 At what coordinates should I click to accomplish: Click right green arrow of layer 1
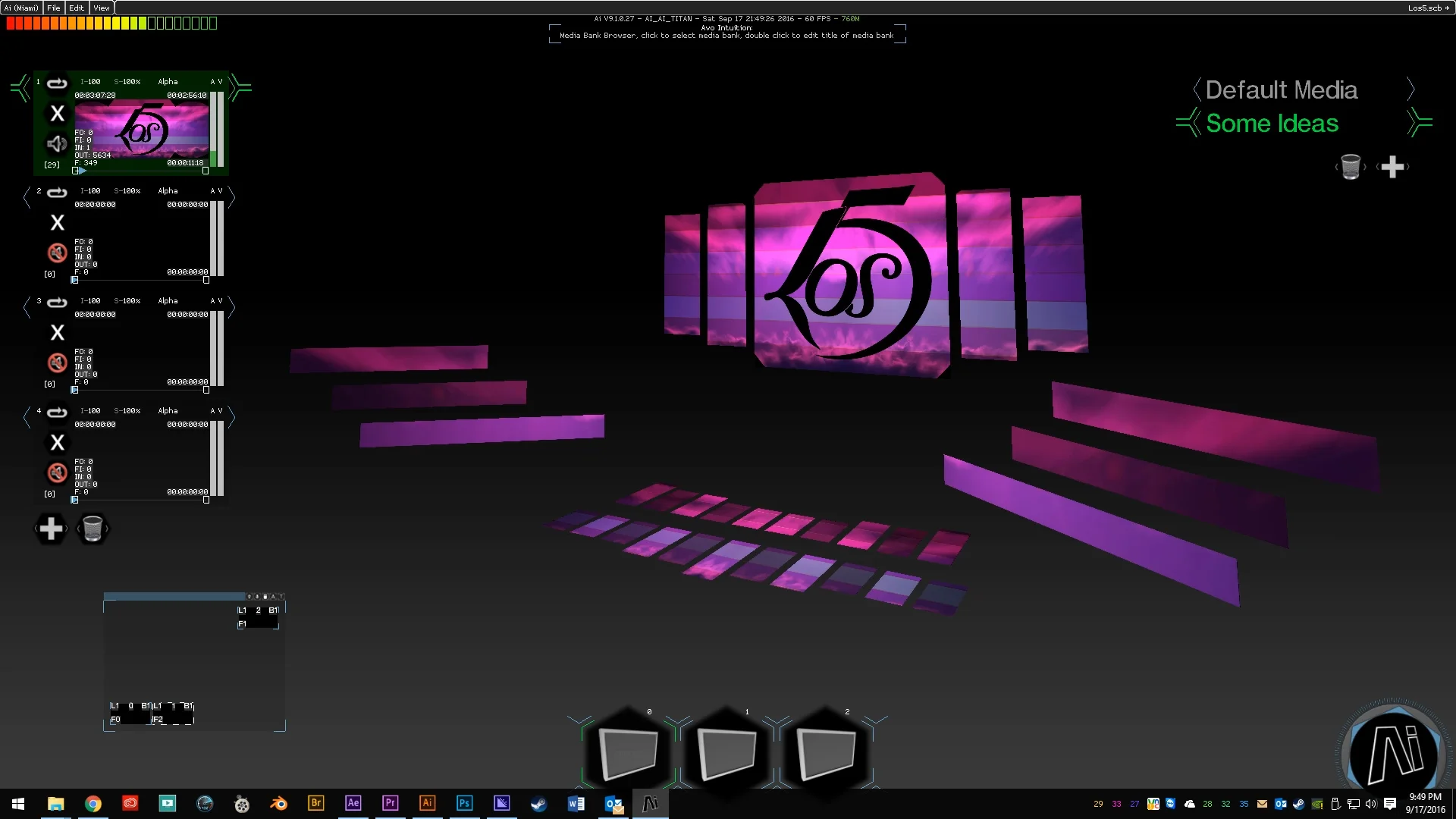click(240, 88)
